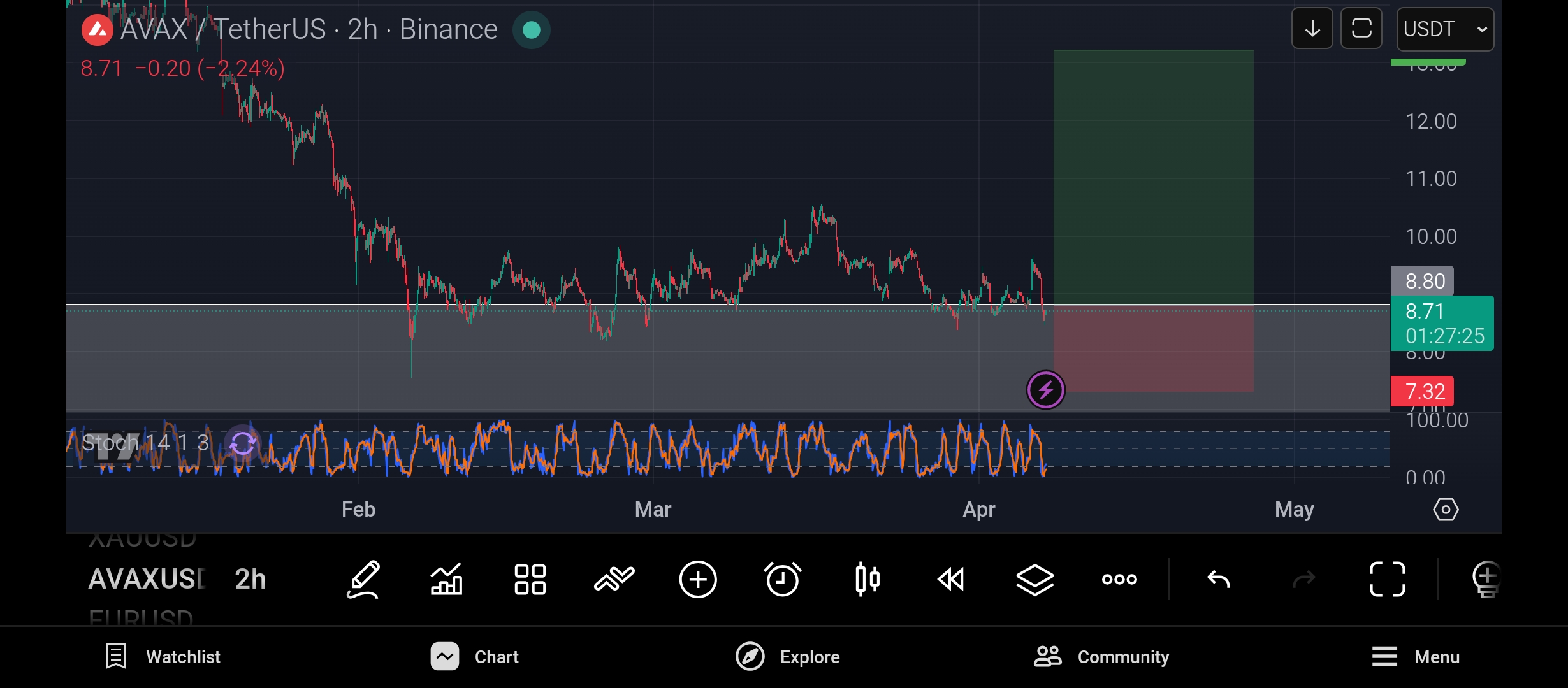
Task: Tap the green 8.71 current price label
Action: coord(1442,324)
